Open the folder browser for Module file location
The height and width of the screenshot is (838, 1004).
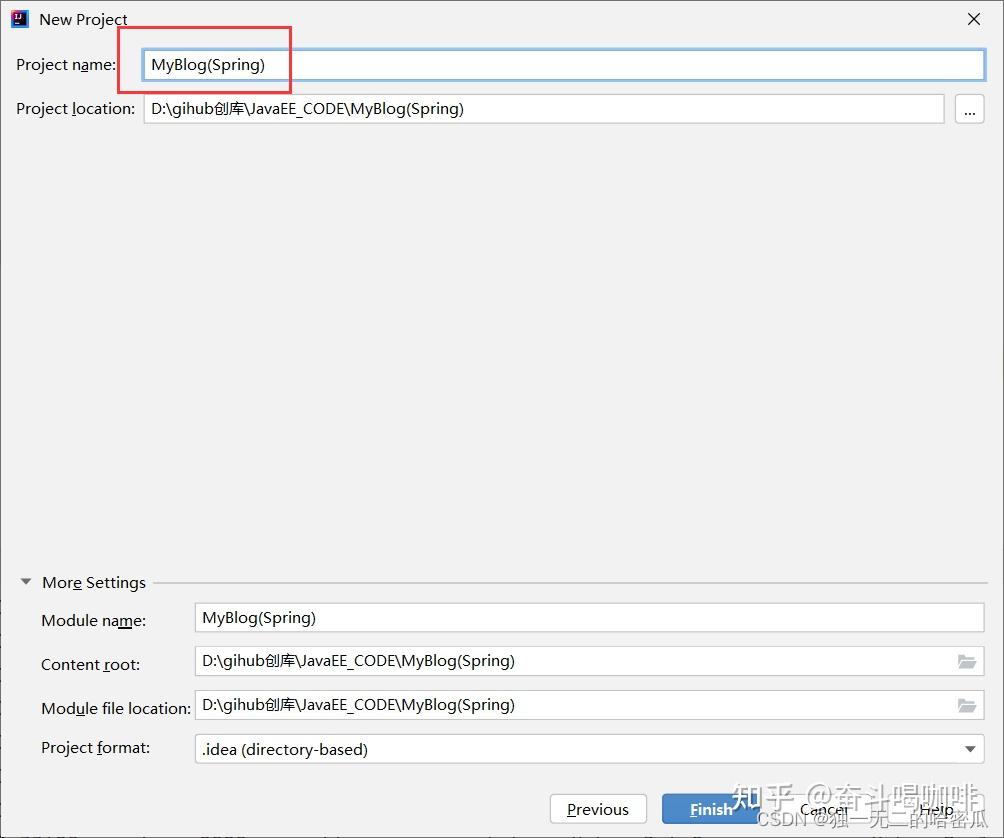click(966, 705)
